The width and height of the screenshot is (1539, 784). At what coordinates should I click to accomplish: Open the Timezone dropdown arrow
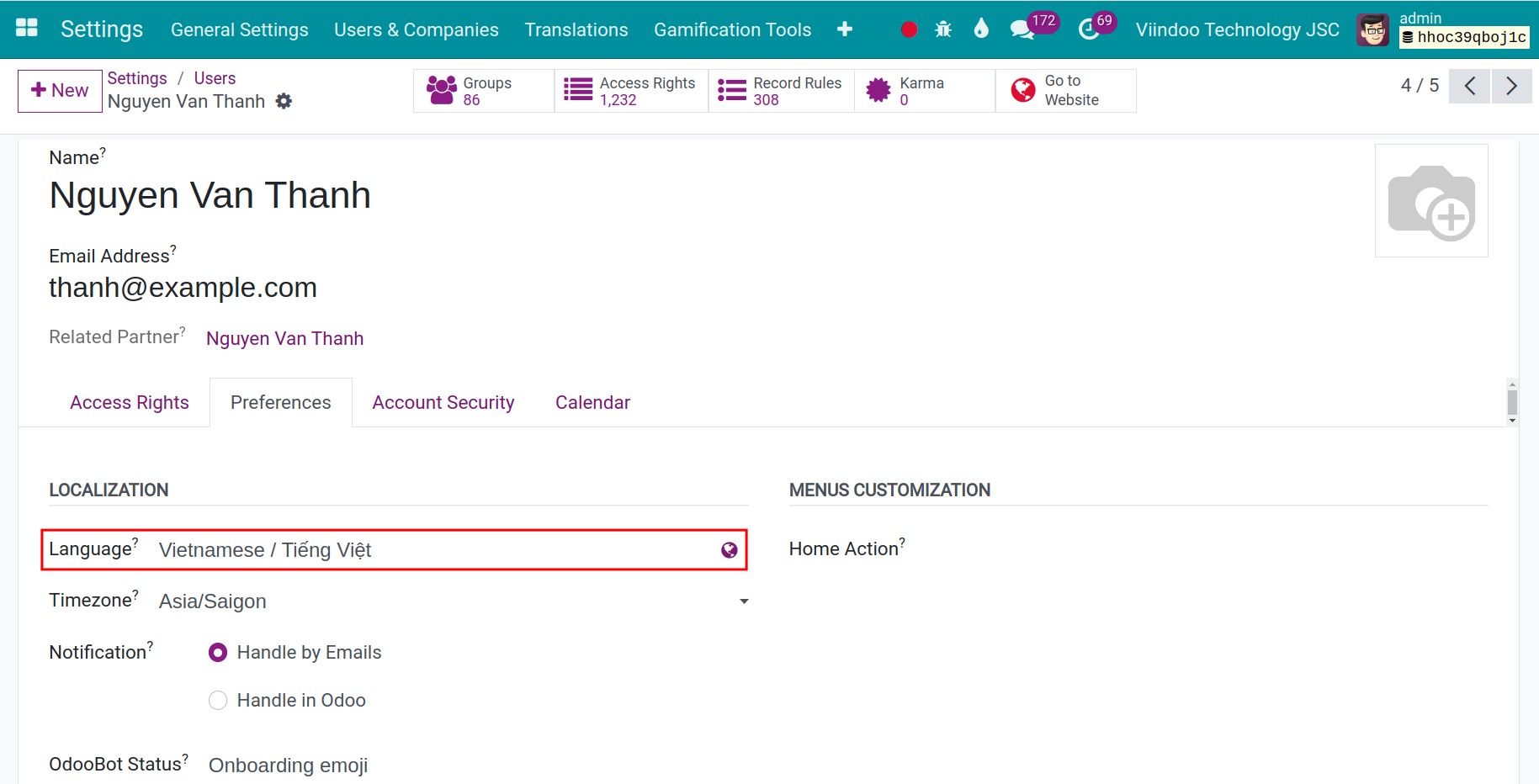click(744, 601)
